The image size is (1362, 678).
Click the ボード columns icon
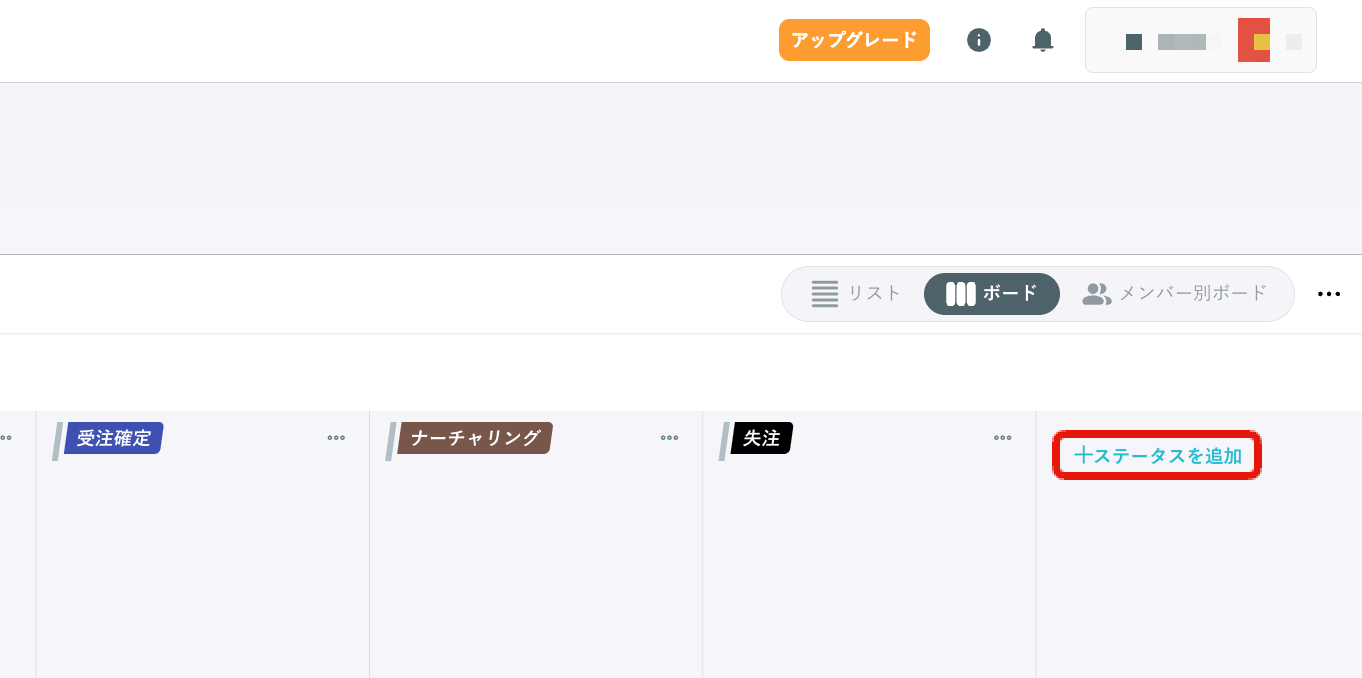[x=960, y=294]
